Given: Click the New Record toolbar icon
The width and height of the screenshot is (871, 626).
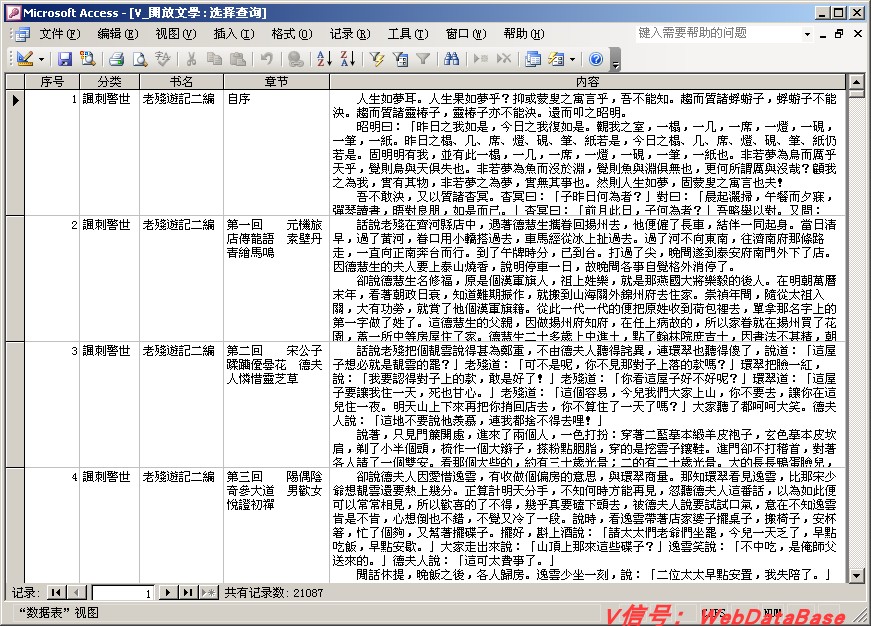Looking at the screenshot, I should 480,58.
